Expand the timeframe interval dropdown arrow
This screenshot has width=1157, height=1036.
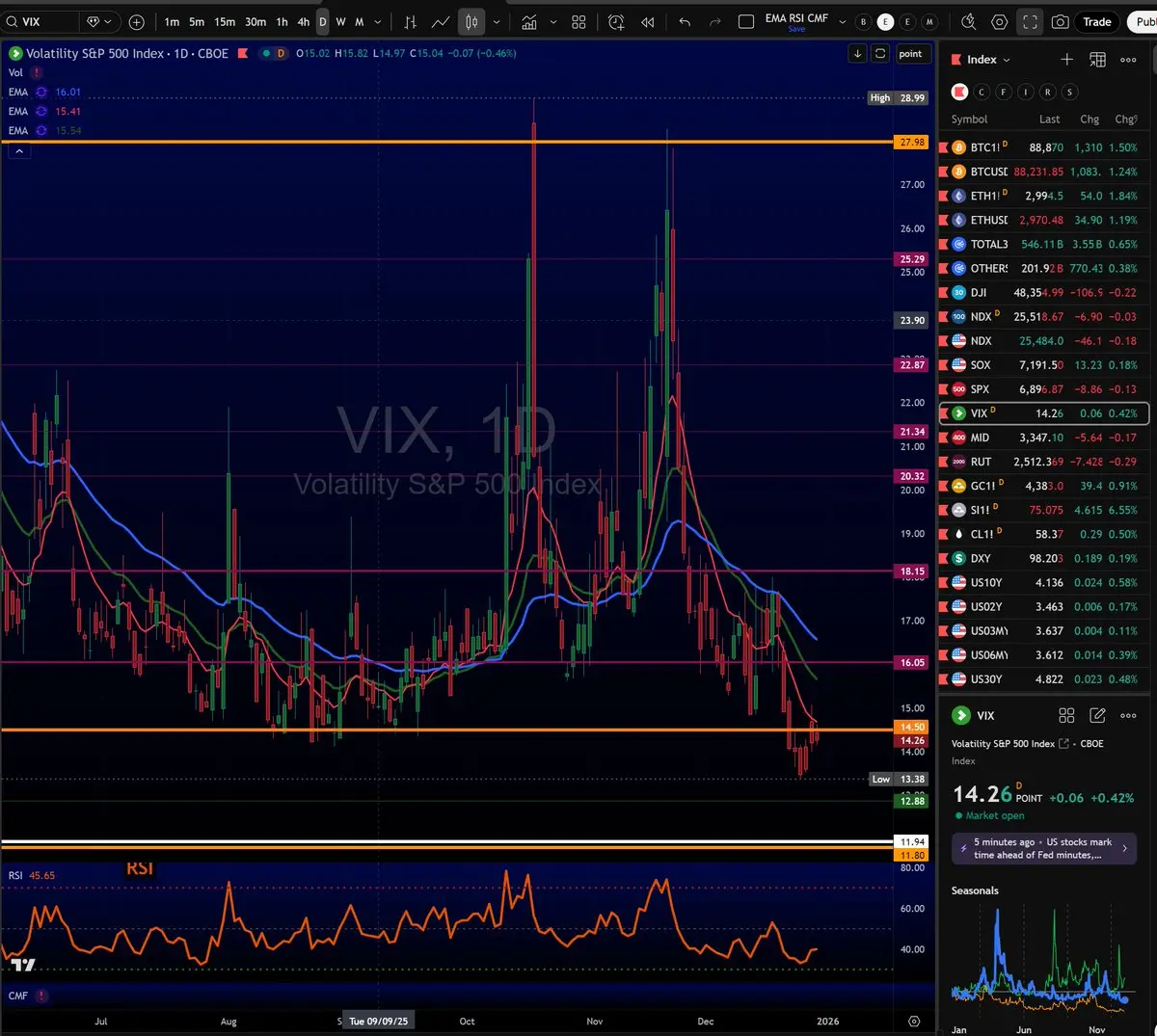pyautogui.click(x=378, y=21)
